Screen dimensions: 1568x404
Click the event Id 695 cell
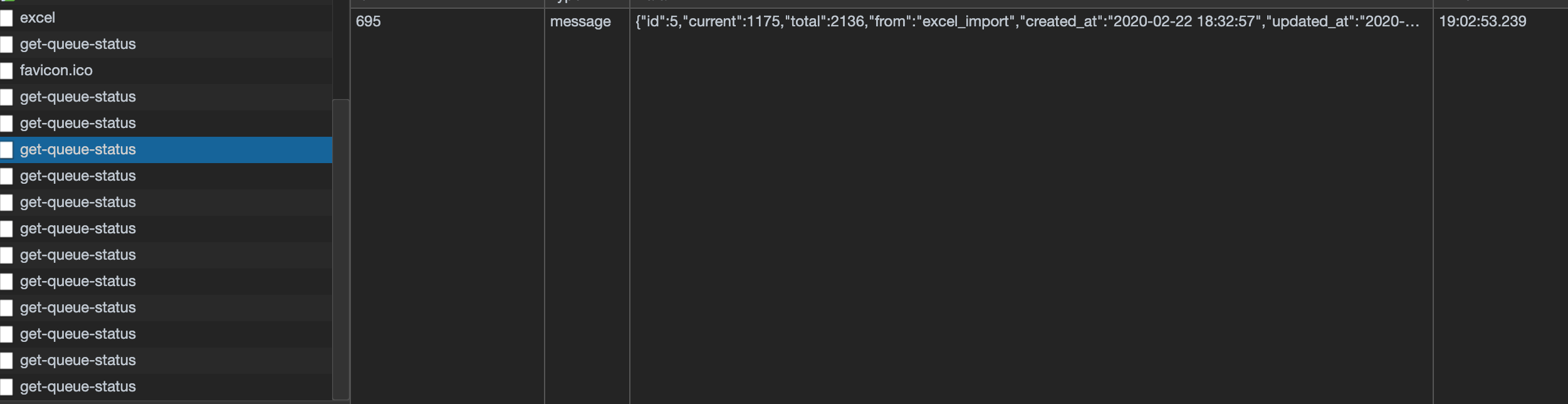click(368, 22)
